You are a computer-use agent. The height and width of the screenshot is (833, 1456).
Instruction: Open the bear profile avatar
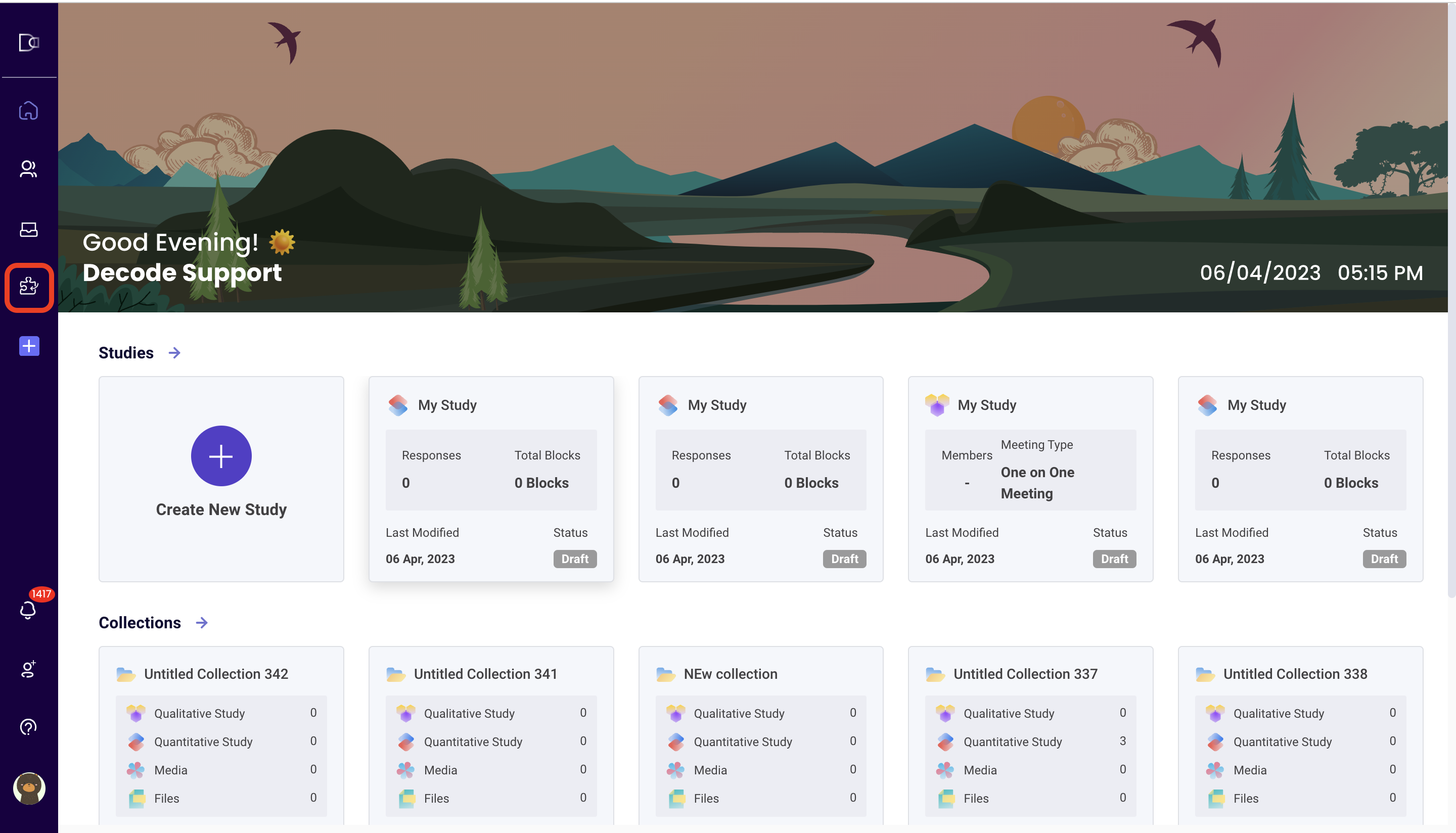click(29, 788)
